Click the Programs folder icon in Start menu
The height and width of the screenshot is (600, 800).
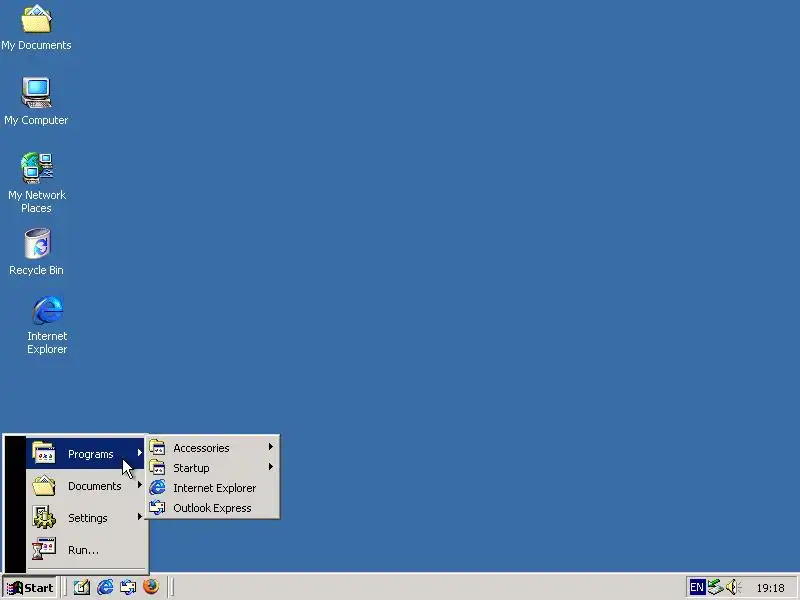[44, 453]
